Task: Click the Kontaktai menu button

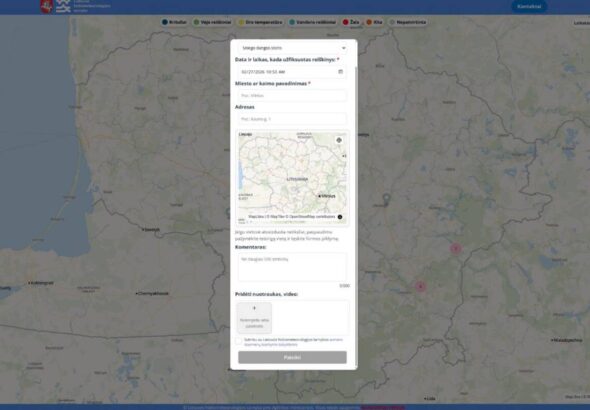Action: pyautogui.click(x=529, y=6)
